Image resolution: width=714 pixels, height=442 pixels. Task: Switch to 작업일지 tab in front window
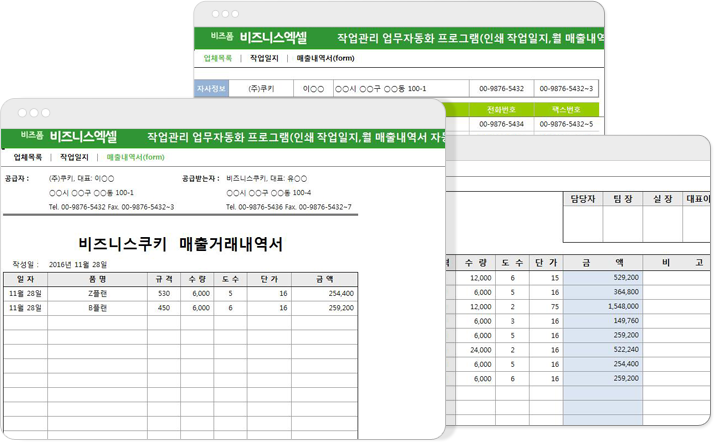click(74, 157)
